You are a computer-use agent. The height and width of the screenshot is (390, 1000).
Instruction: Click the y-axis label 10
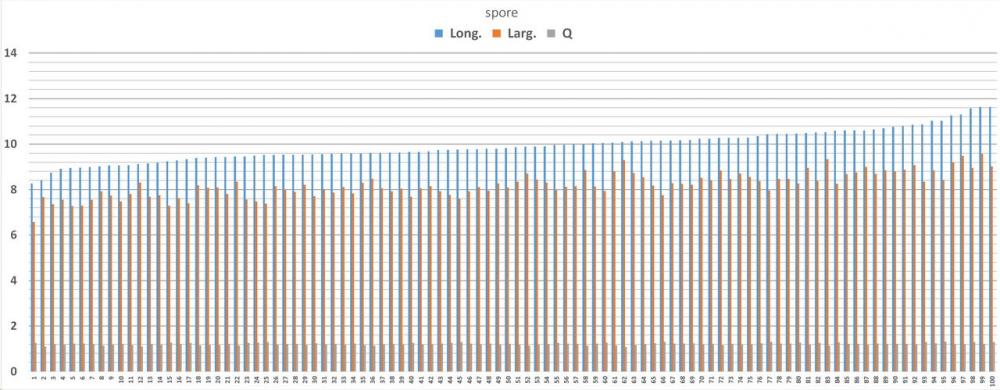pyautogui.click(x=9, y=144)
